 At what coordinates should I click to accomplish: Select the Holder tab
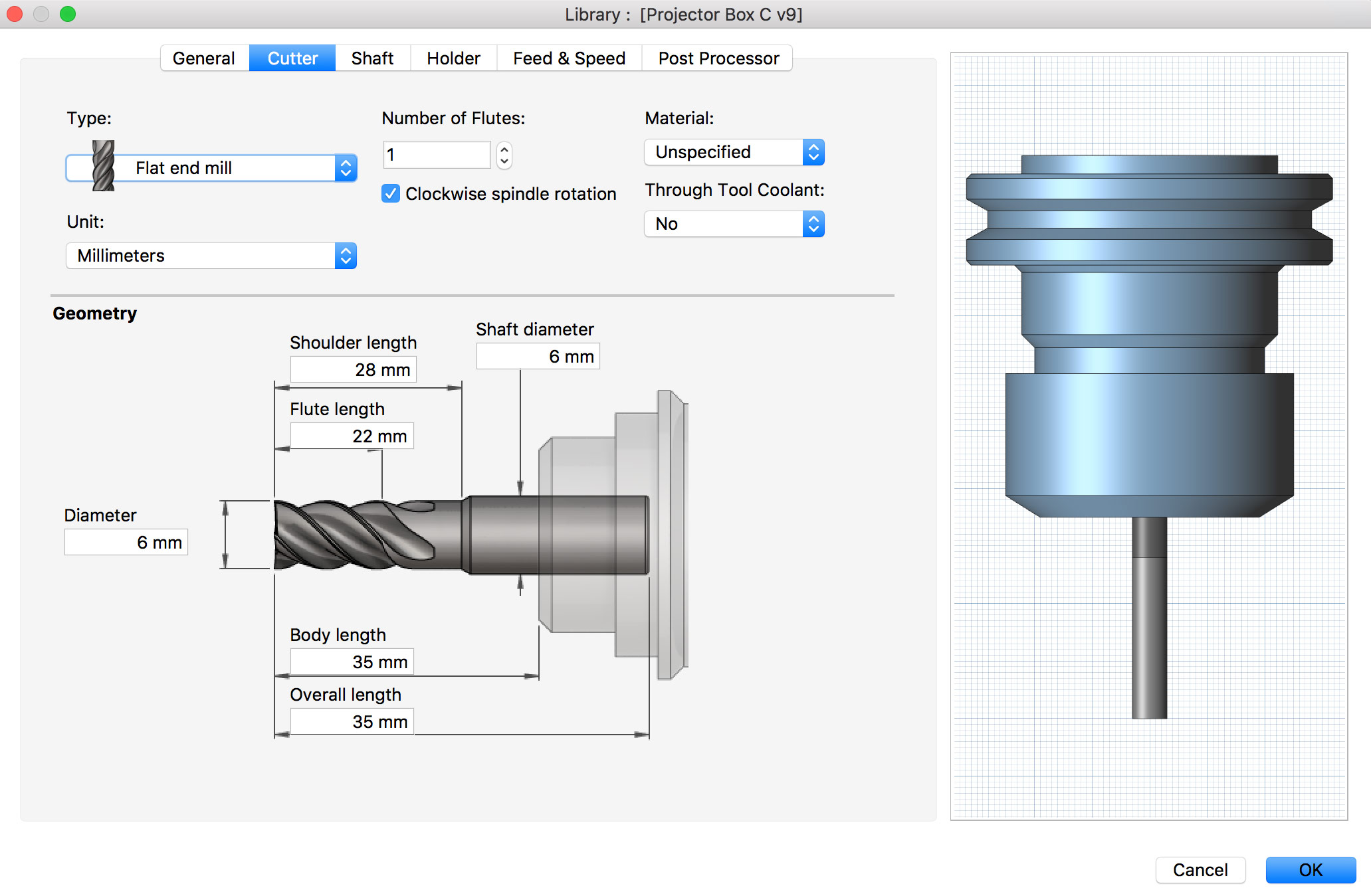(453, 58)
